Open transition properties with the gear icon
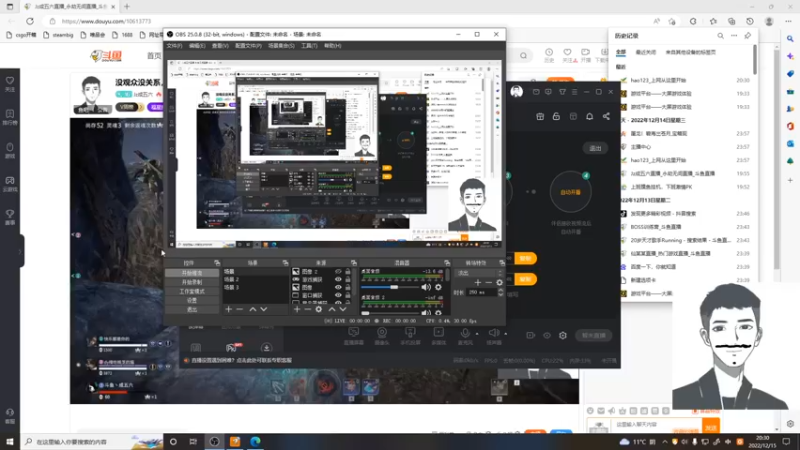Screen dimensions: 800x450 pyautogui.click(x=499, y=282)
